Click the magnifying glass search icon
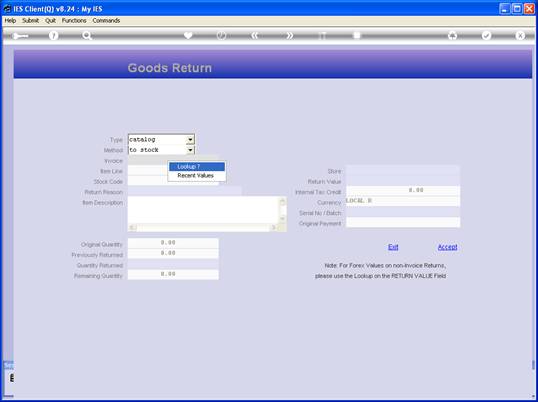 (x=87, y=35)
